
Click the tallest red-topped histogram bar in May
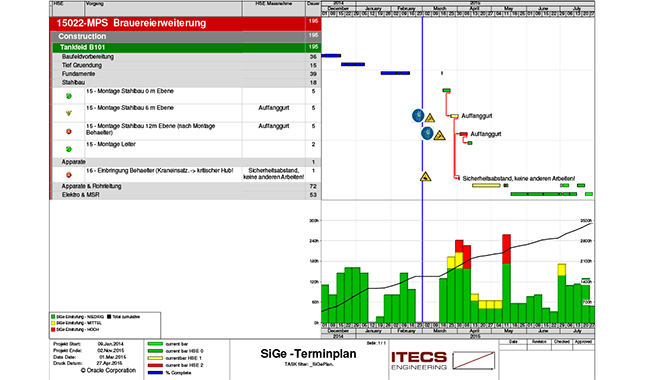click(x=506, y=279)
